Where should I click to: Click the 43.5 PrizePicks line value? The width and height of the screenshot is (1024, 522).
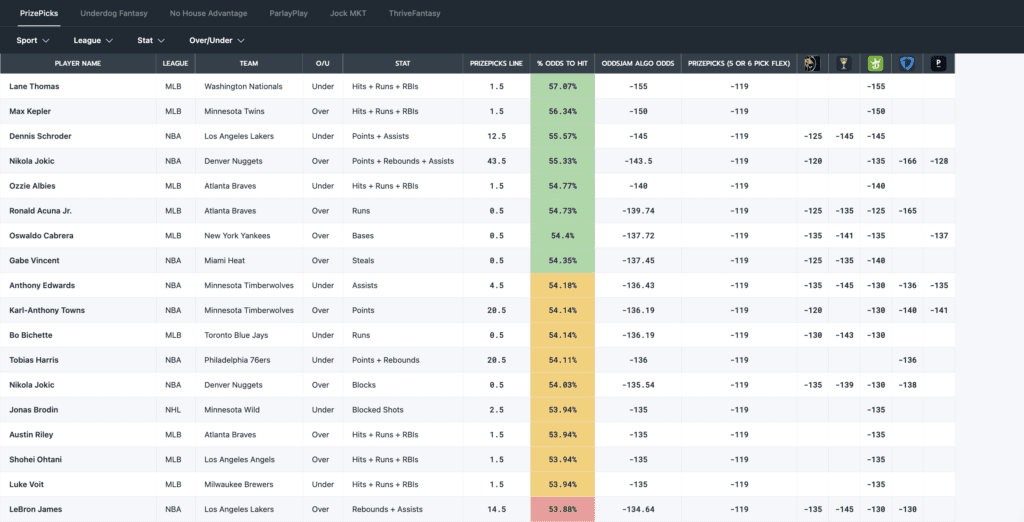click(496, 161)
